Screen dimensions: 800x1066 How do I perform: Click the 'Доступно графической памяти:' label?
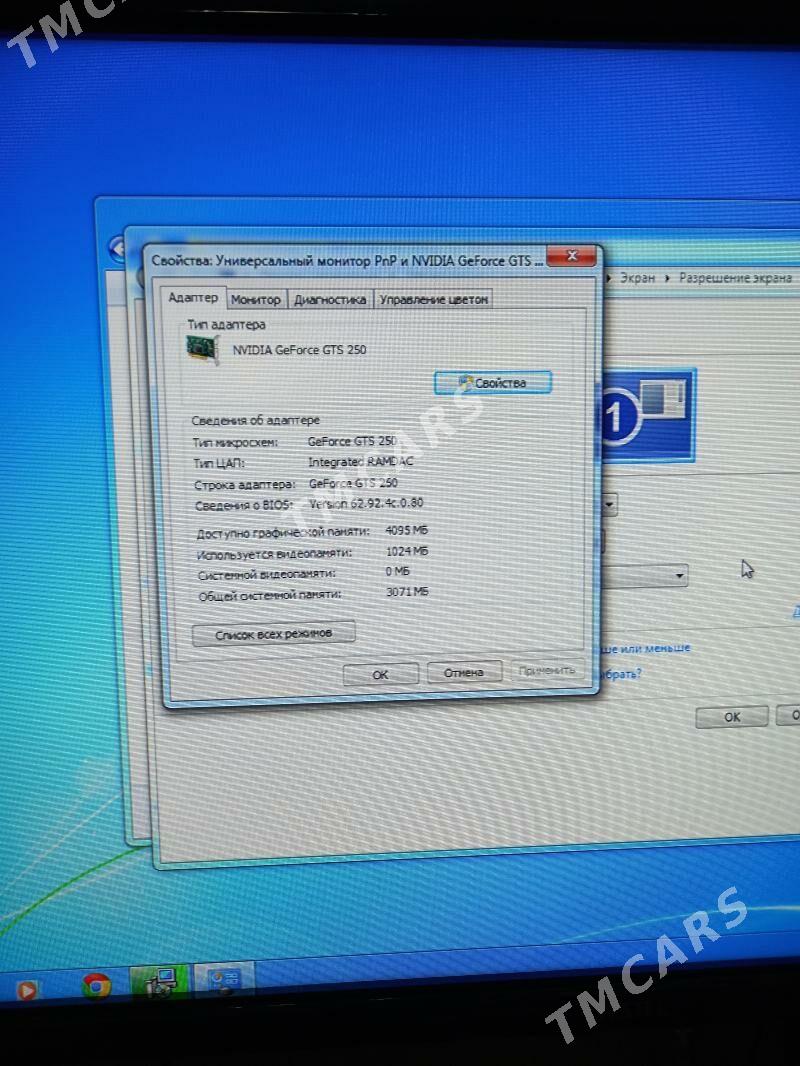(x=283, y=532)
